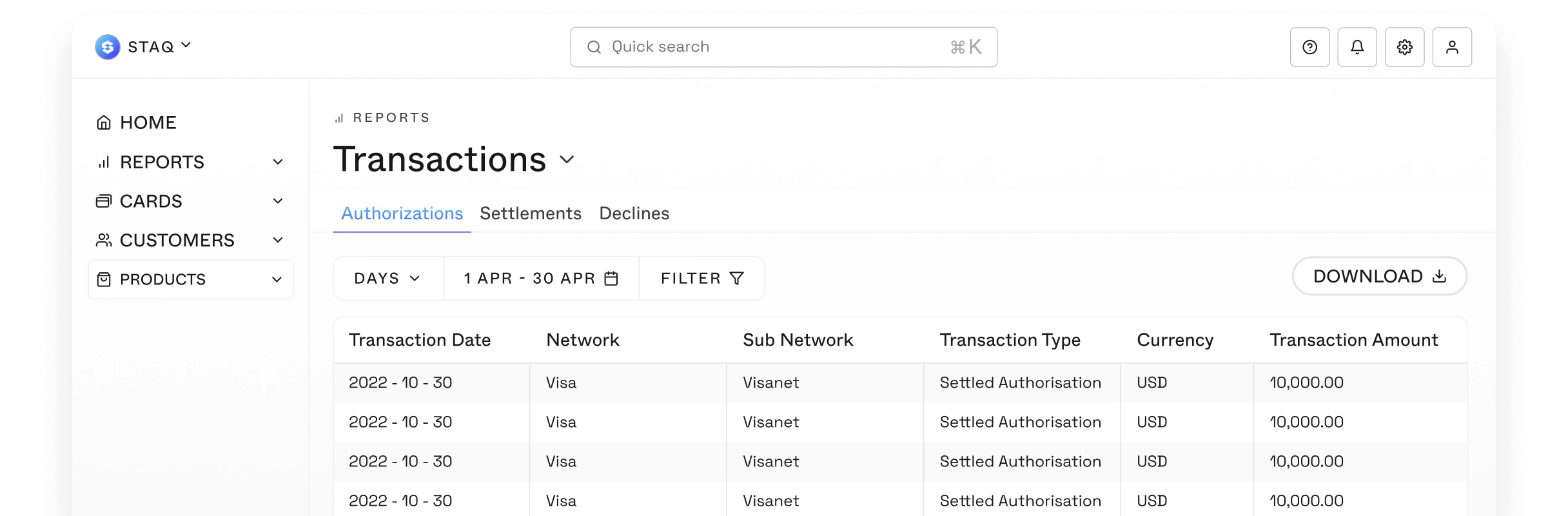Expand the Products sidebar section
This screenshot has height=516, width=1568.
277,279
